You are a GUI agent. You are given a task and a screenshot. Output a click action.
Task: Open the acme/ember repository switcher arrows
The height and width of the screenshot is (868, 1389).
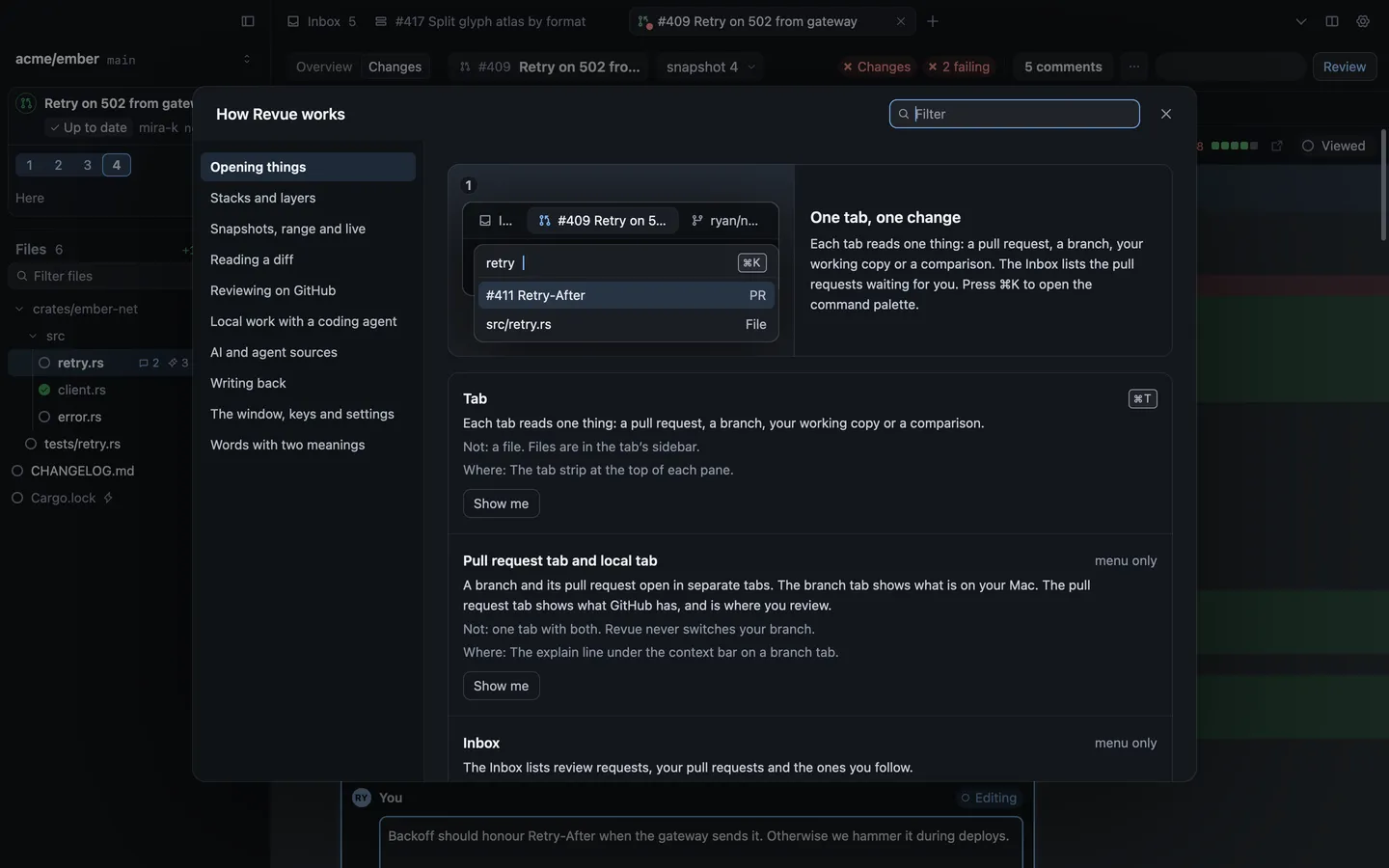coord(247,59)
